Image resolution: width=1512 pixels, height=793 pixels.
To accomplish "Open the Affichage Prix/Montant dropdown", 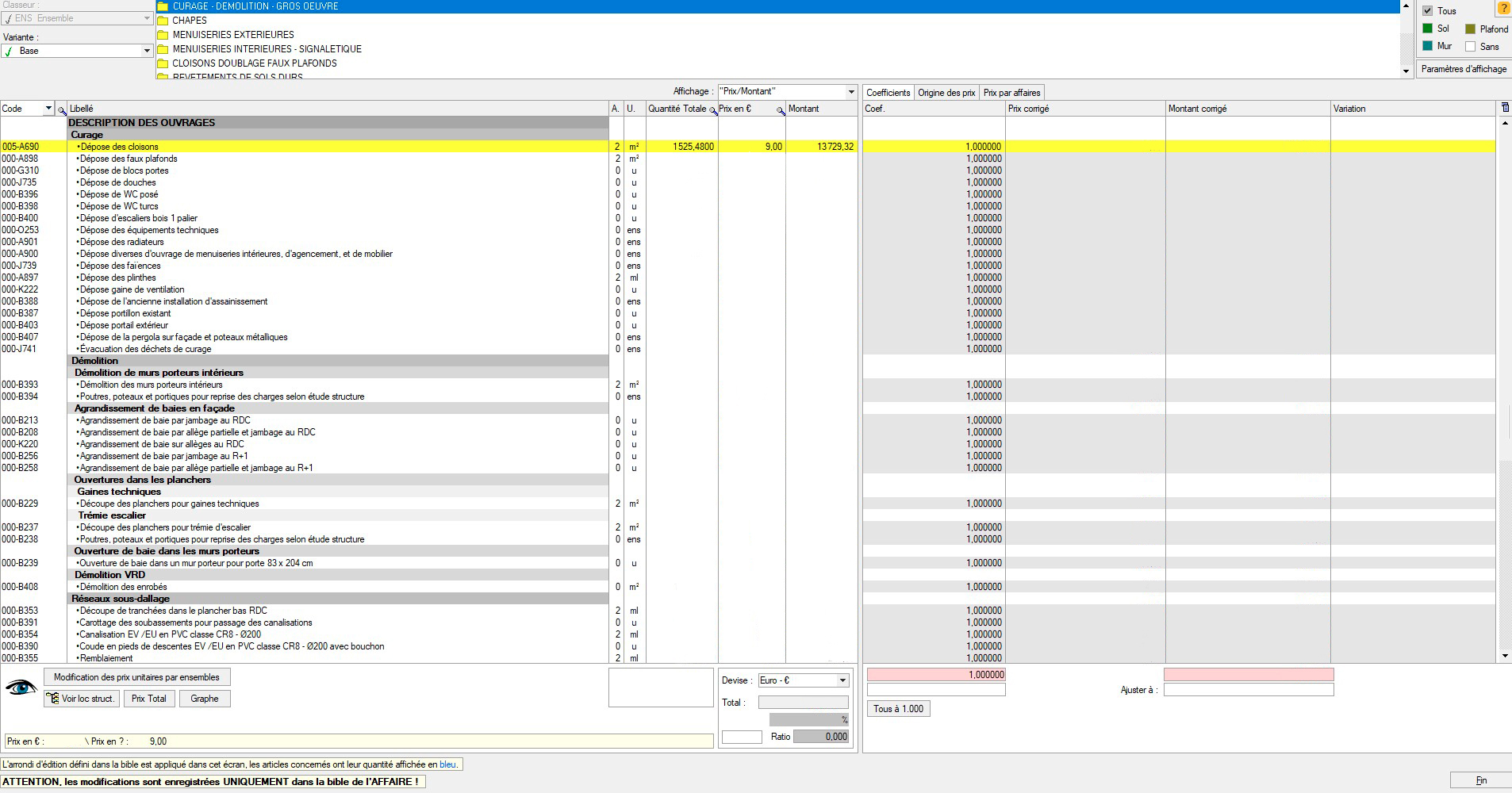I will point(851,92).
